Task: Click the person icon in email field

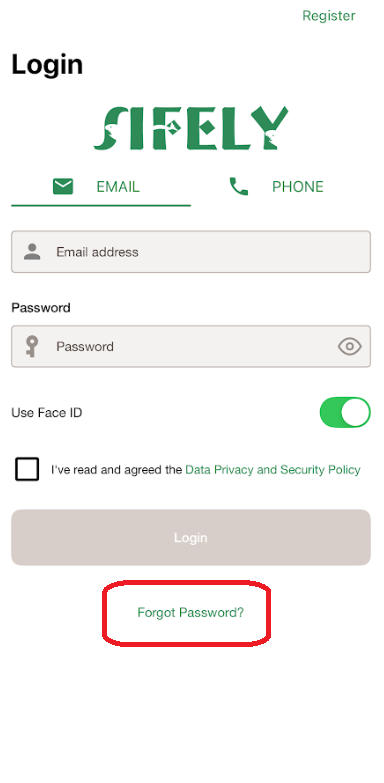Action: click(32, 252)
